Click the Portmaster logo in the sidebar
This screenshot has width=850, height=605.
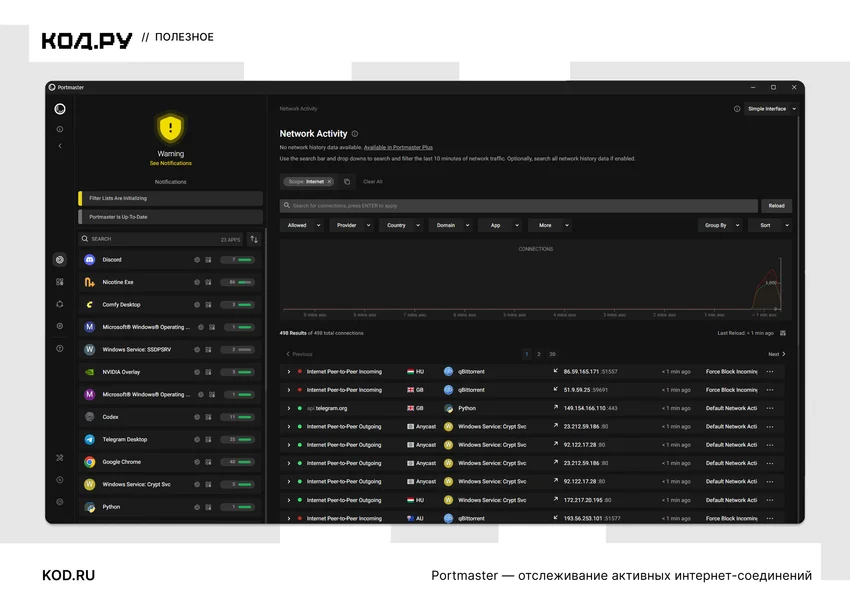coord(60,109)
